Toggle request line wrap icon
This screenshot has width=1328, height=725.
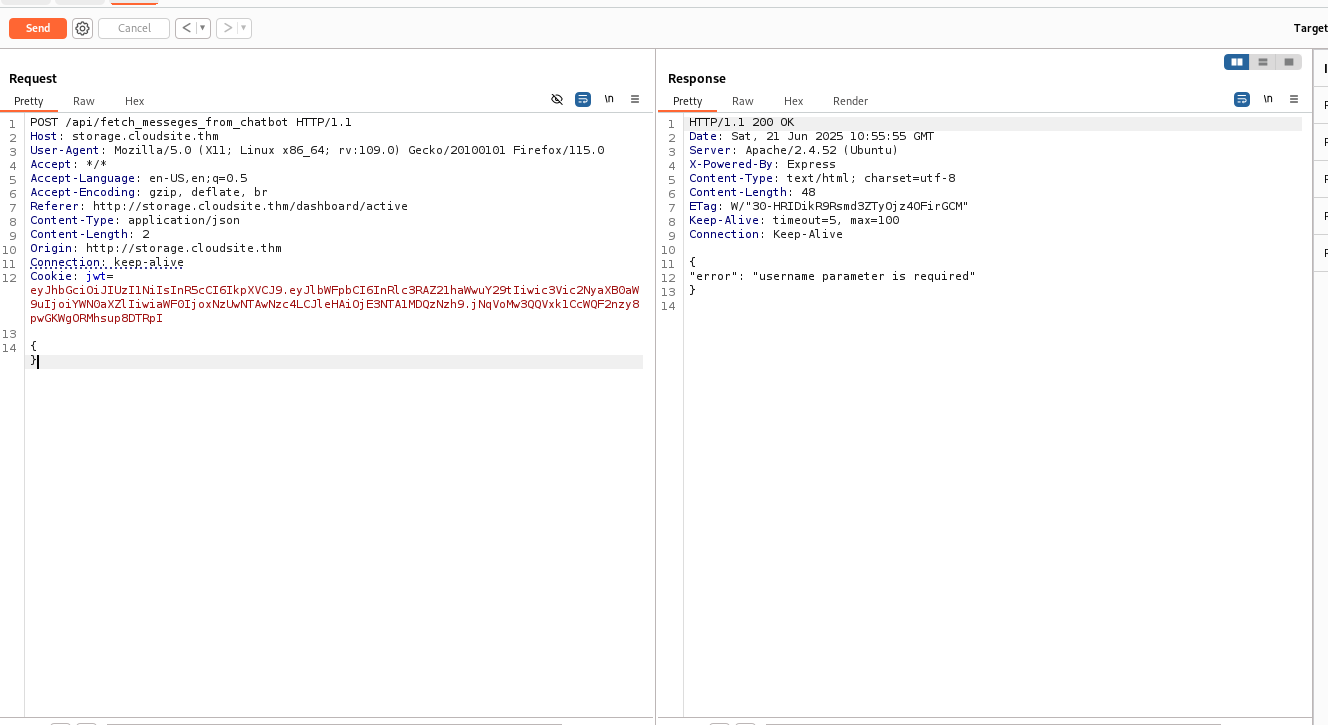click(x=583, y=100)
